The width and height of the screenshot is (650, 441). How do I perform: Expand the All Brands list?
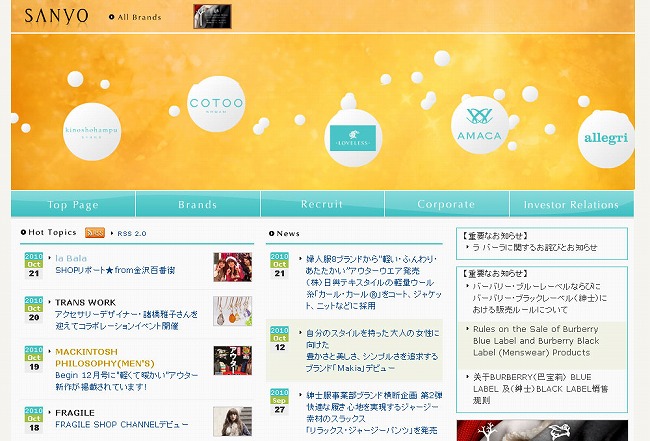[139, 17]
